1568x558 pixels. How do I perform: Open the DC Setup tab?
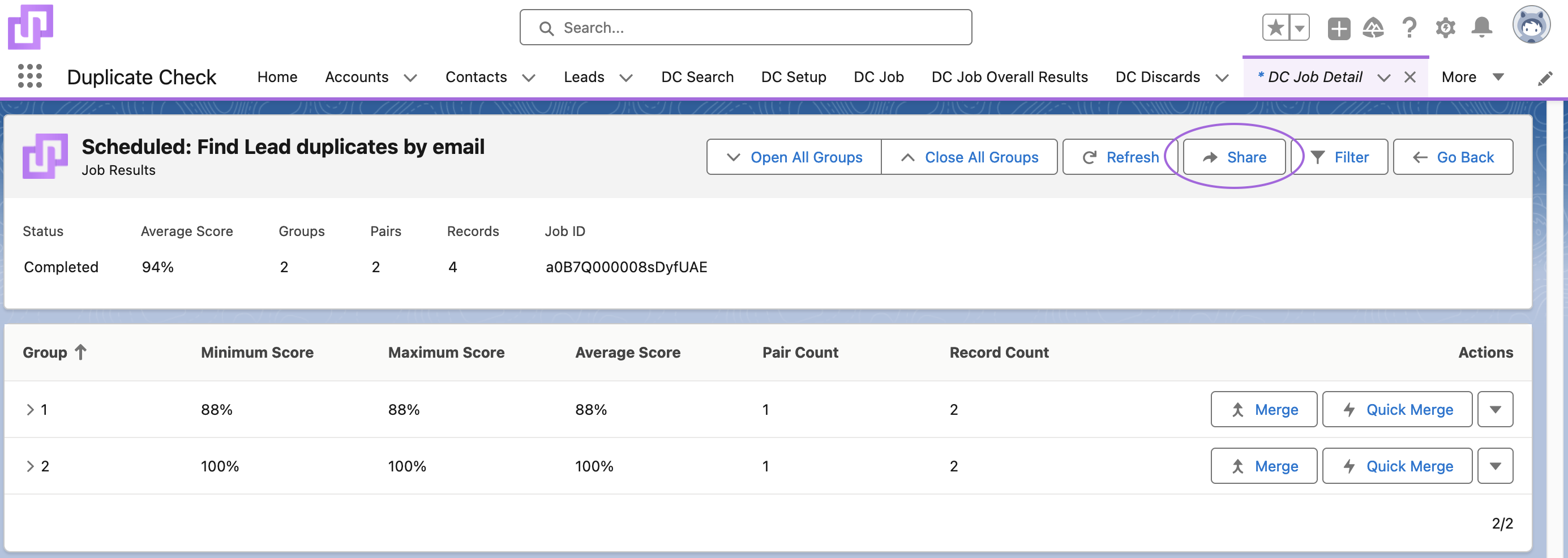(x=794, y=78)
